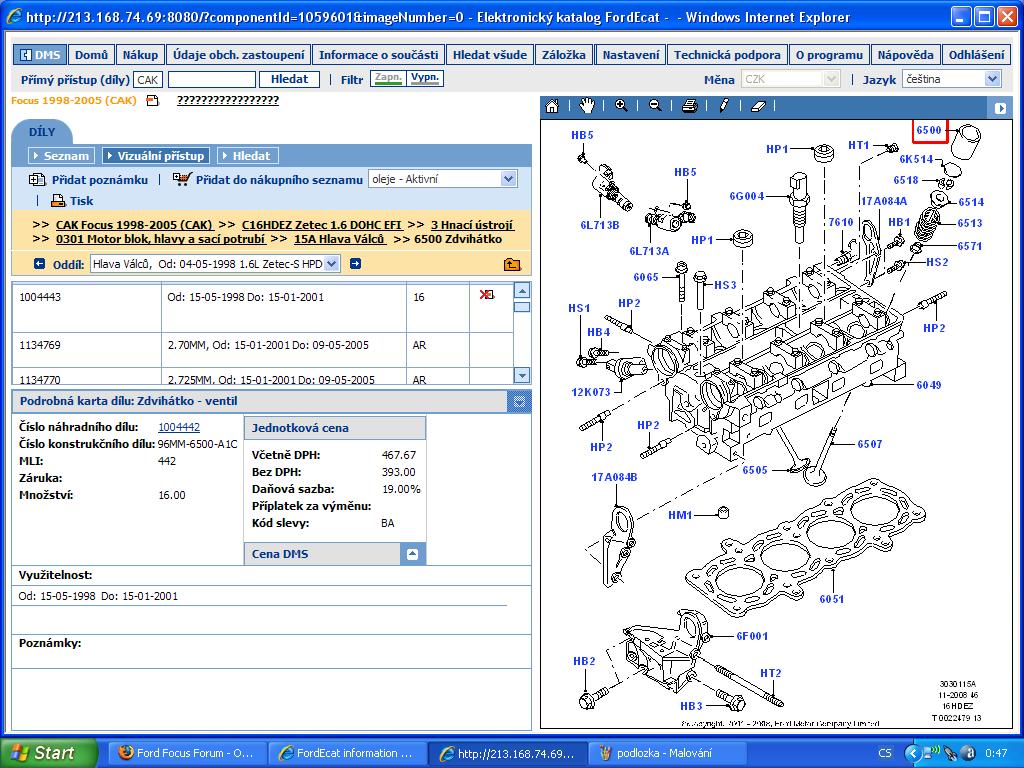The height and width of the screenshot is (768, 1024).
Task: Select the eraser tool in diagram toolbar
Action: tap(757, 106)
